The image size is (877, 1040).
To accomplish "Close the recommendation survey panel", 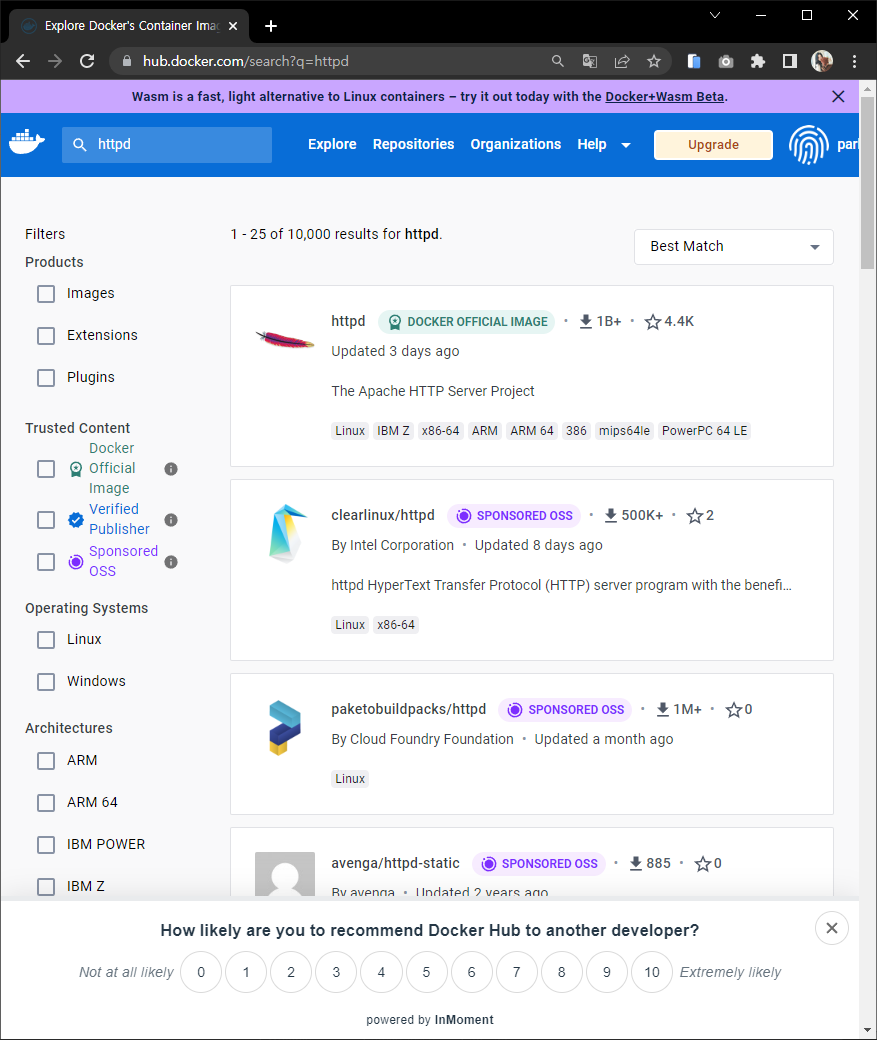I will (x=832, y=928).
